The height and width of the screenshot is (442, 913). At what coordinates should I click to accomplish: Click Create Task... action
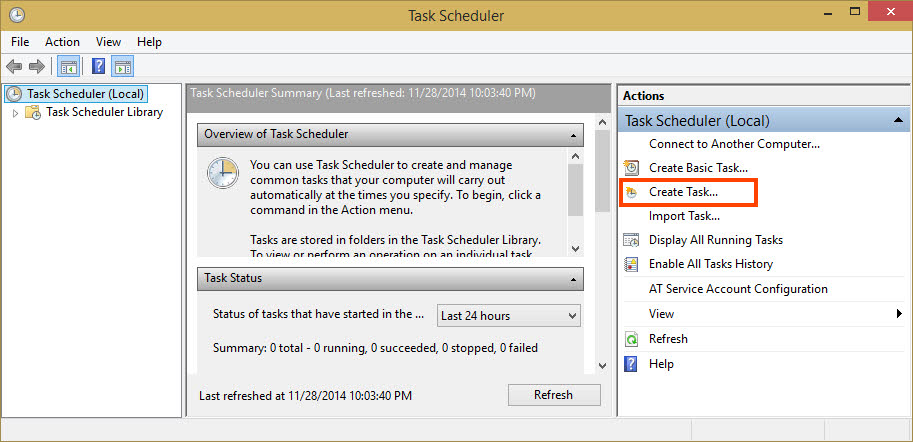pos(683,192)
